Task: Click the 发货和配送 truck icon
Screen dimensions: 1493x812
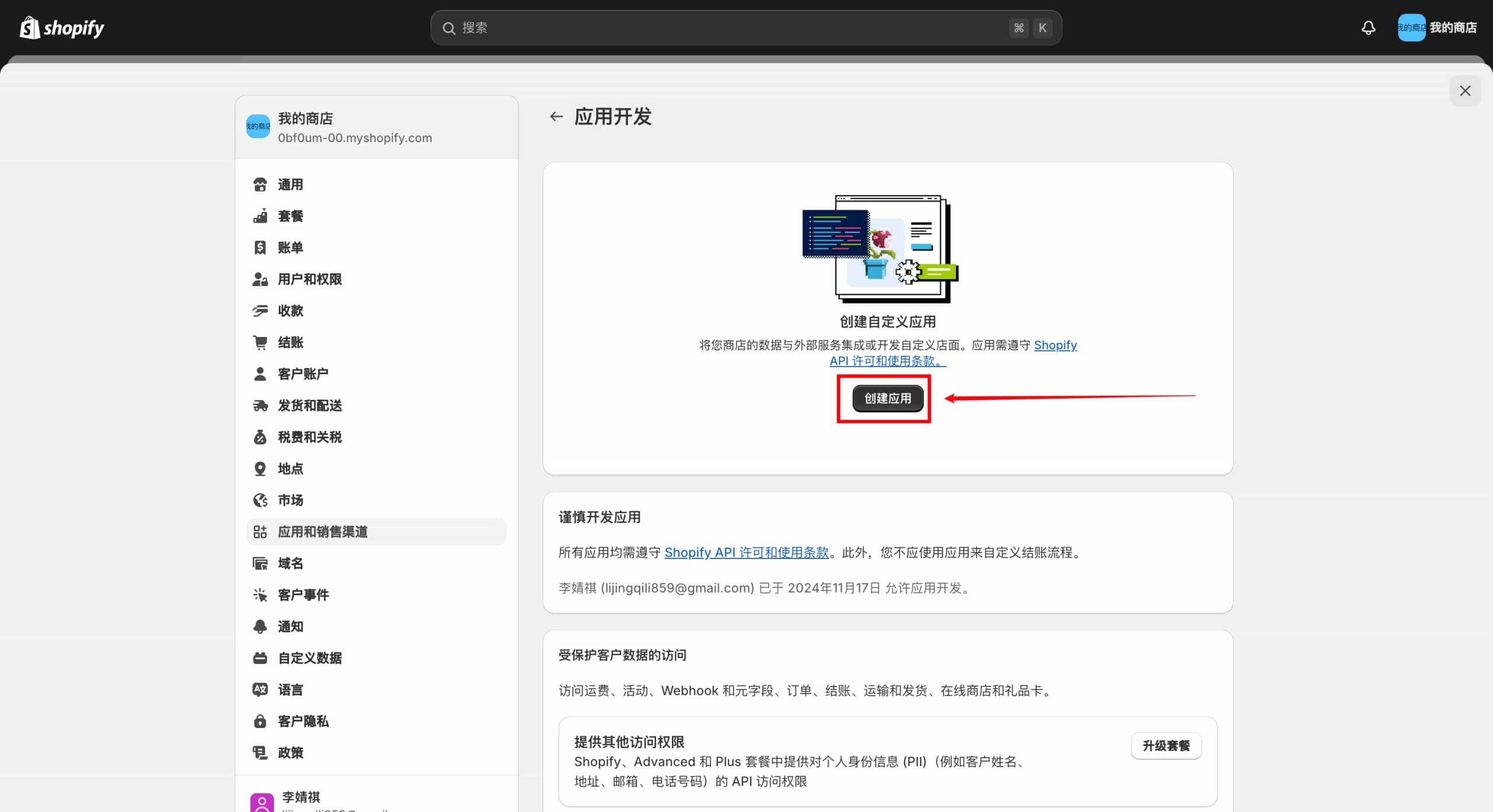Action: pos(260,406)
